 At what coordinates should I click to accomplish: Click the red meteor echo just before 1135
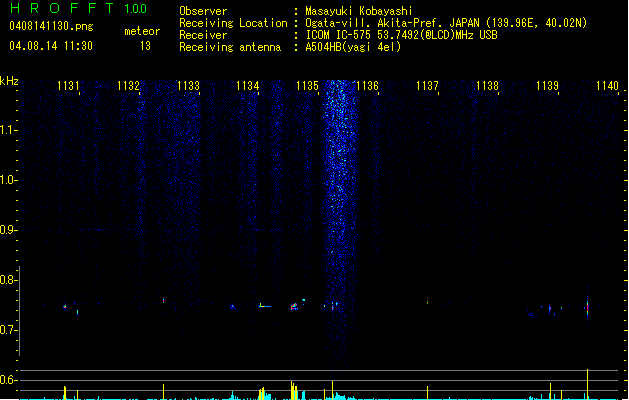294,307
